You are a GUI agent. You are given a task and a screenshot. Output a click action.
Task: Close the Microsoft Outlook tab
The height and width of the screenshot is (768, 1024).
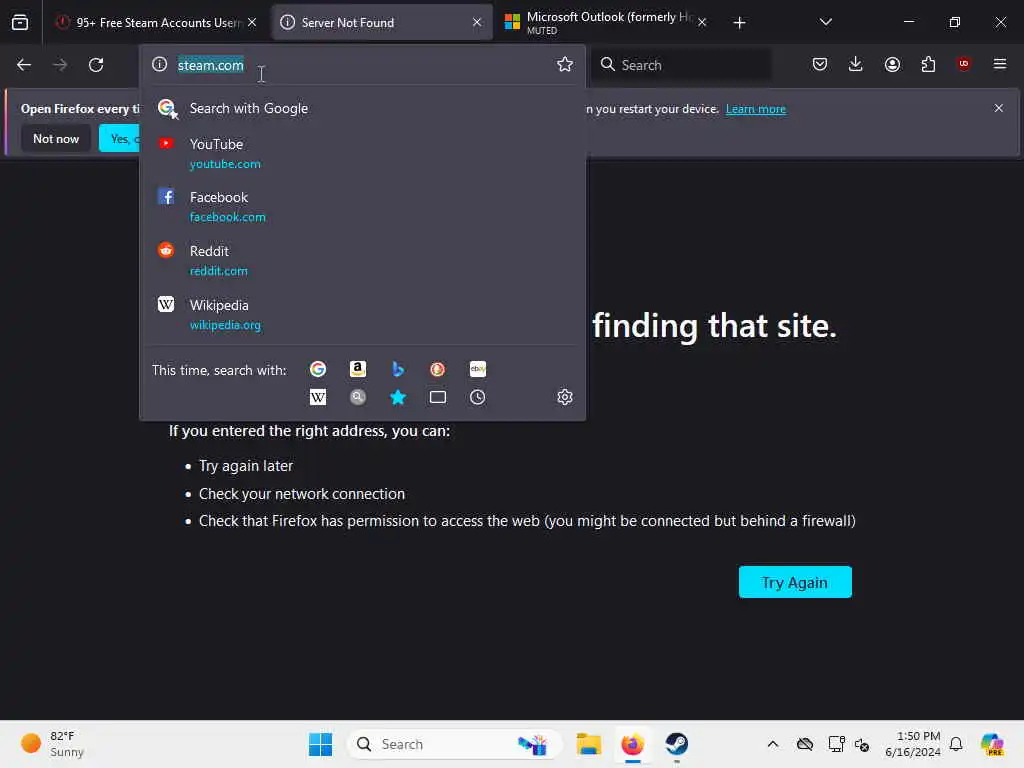tap(702, 22)
